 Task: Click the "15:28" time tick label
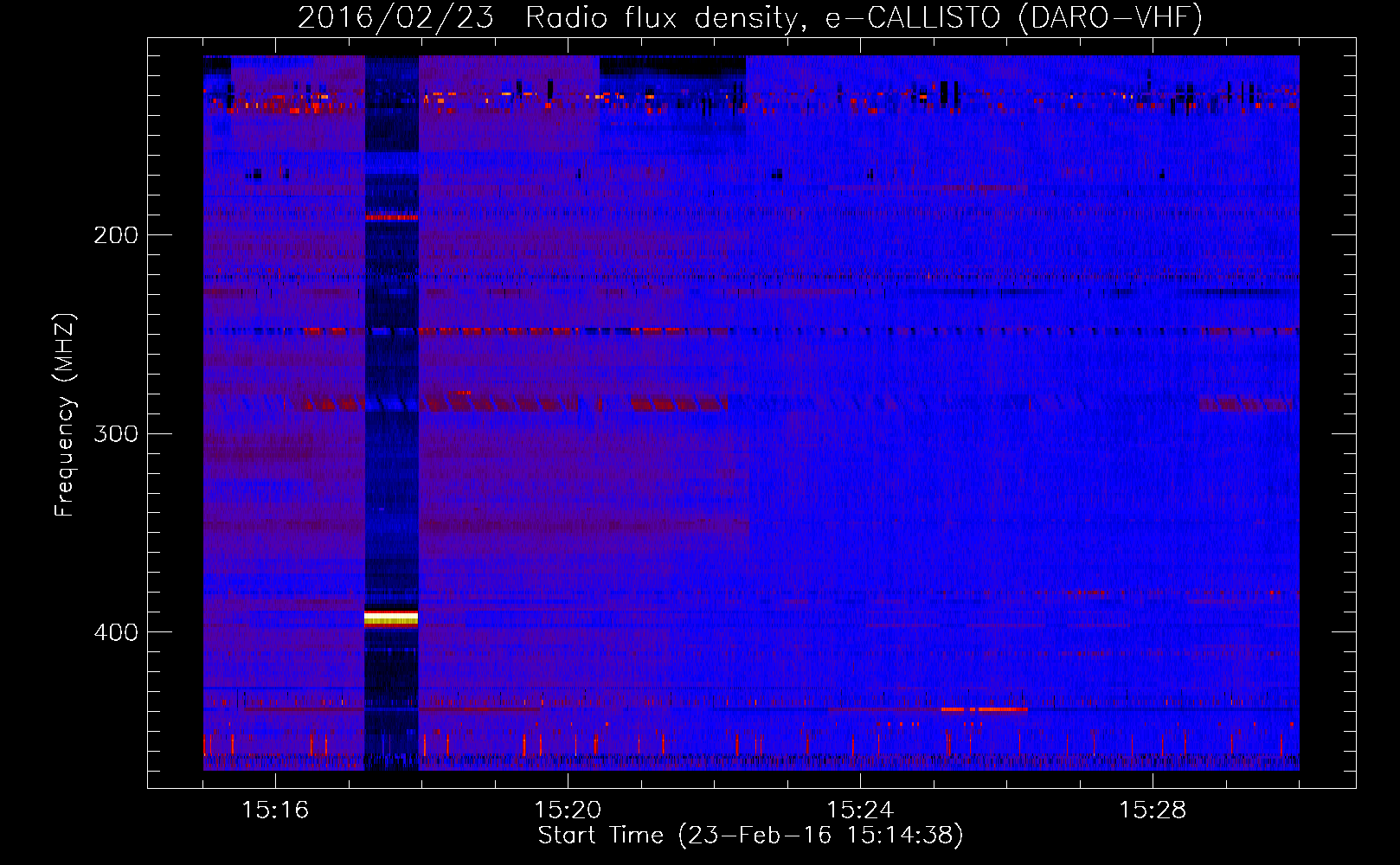pyautogui.click(x=1153, y=811)
